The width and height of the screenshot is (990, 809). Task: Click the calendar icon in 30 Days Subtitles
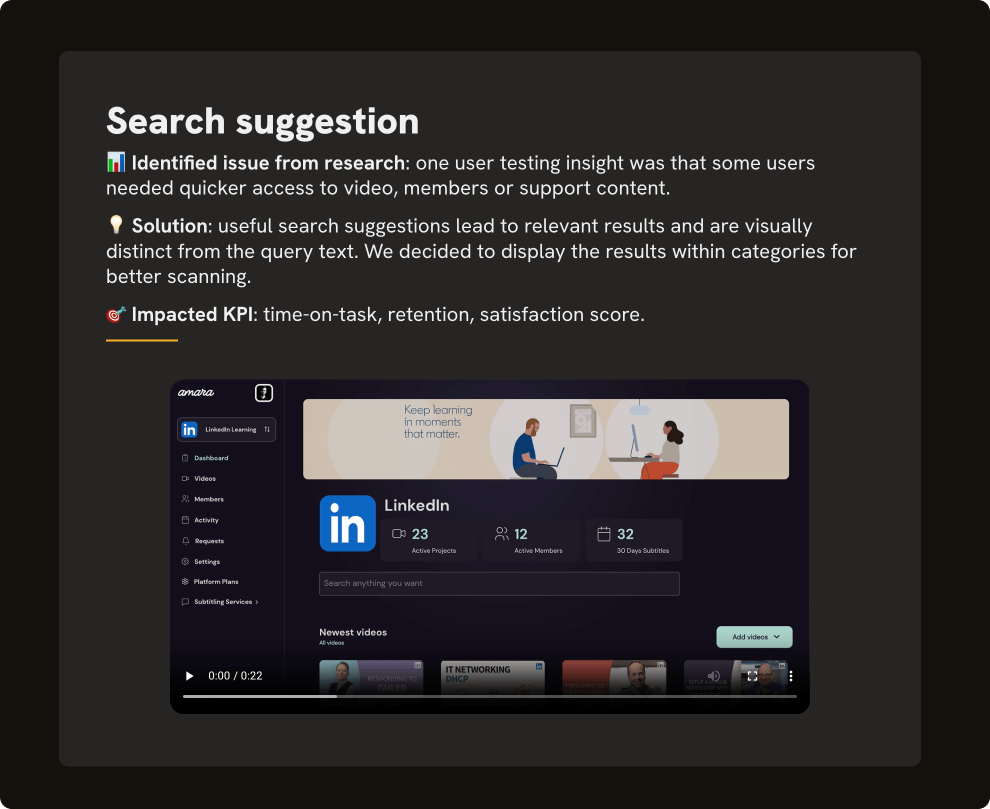tap(604, 534)
